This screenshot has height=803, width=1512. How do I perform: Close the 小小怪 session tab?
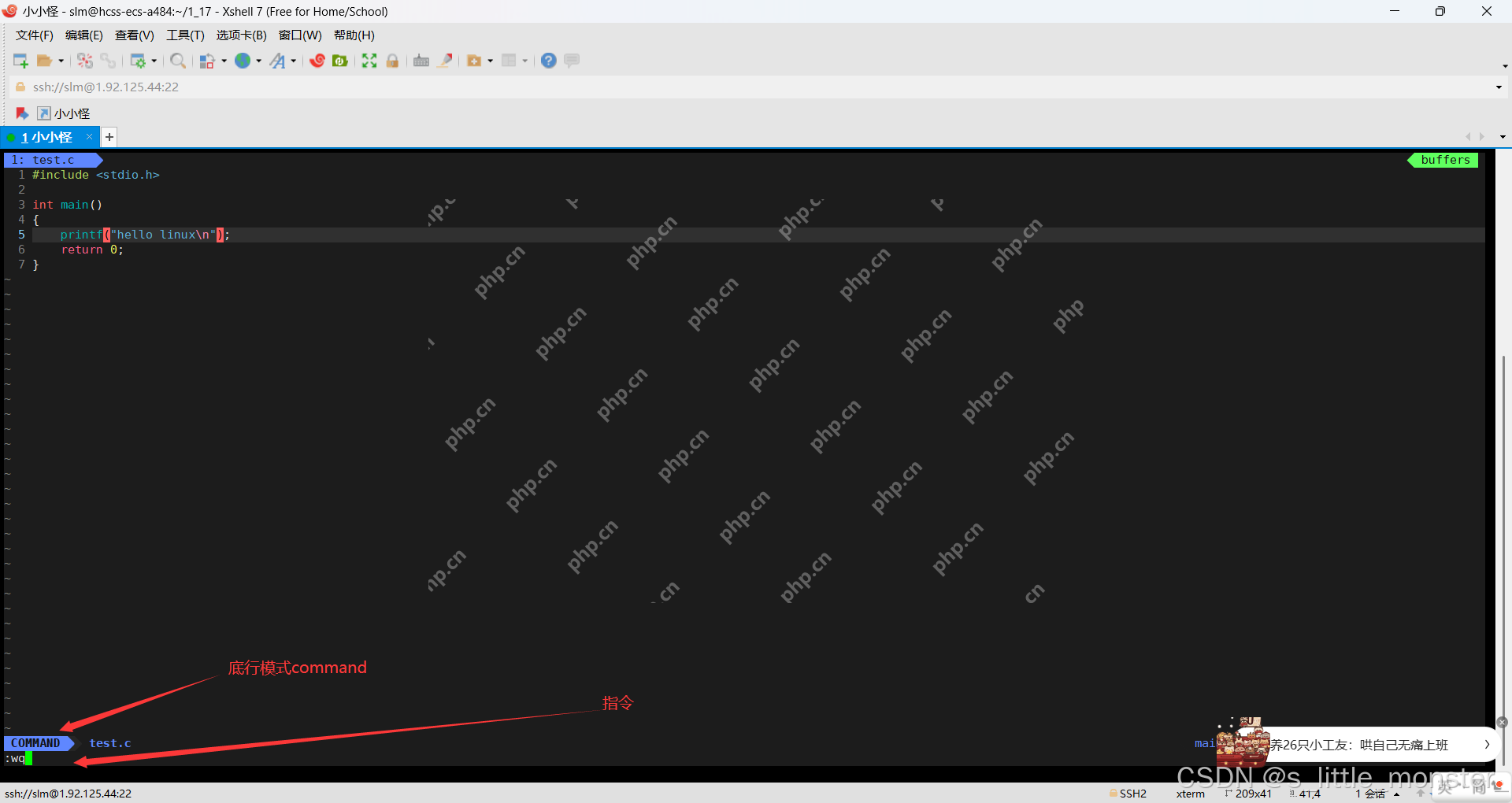pyautogui.click(x=89, y=137)
